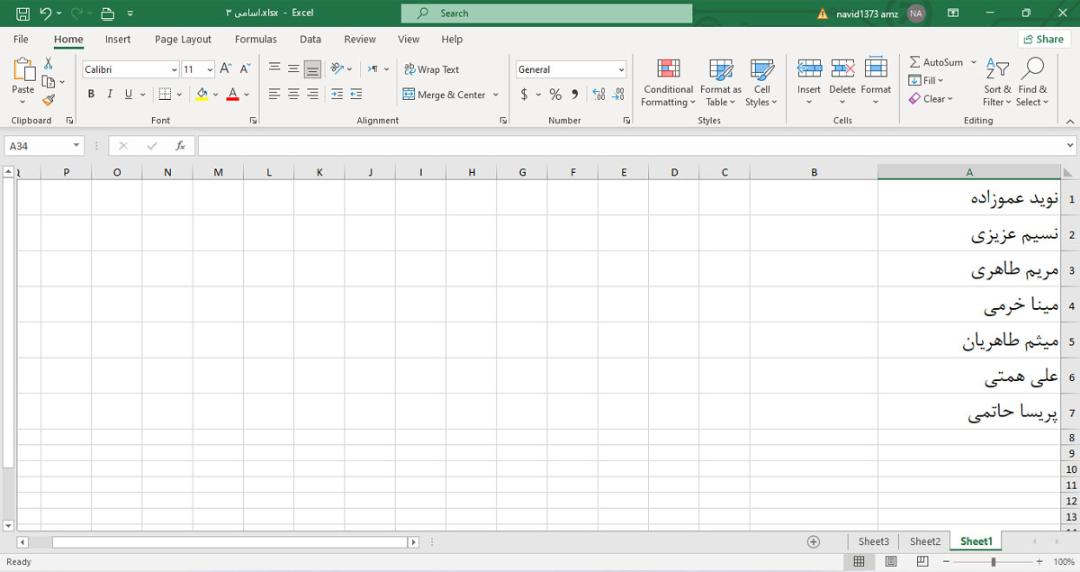Screen dimensions: 1080x572
Task: Switch to Sheet2 worksheet tab
Action: point(924,542)
